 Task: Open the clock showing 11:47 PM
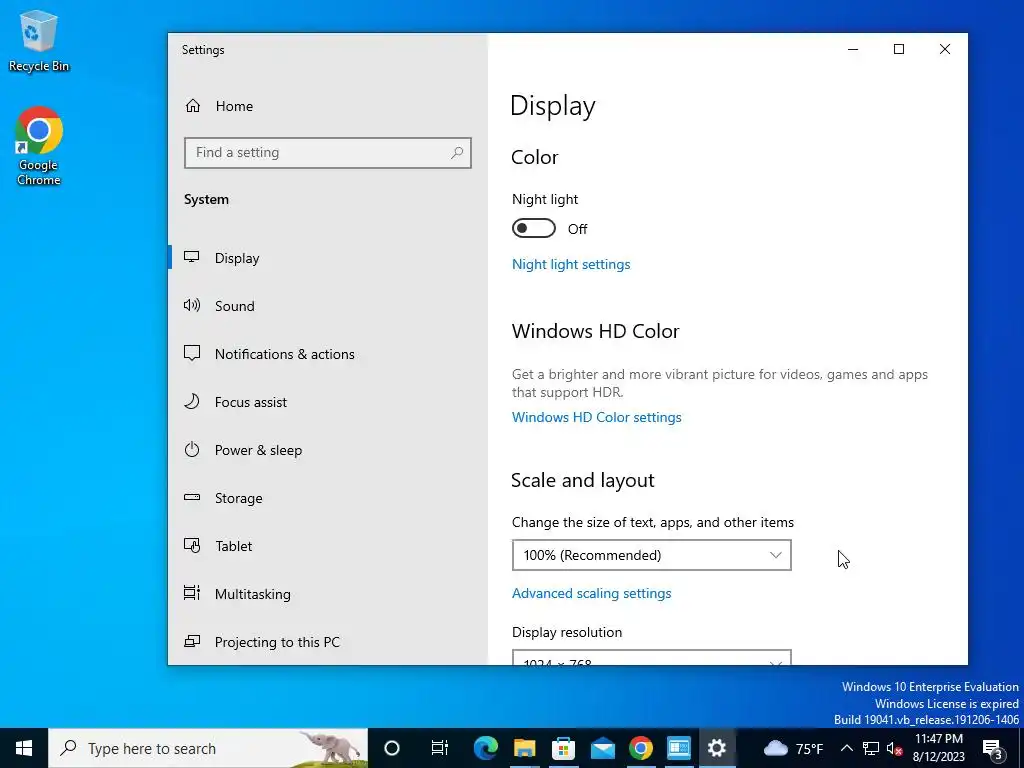tap(939, 748)
